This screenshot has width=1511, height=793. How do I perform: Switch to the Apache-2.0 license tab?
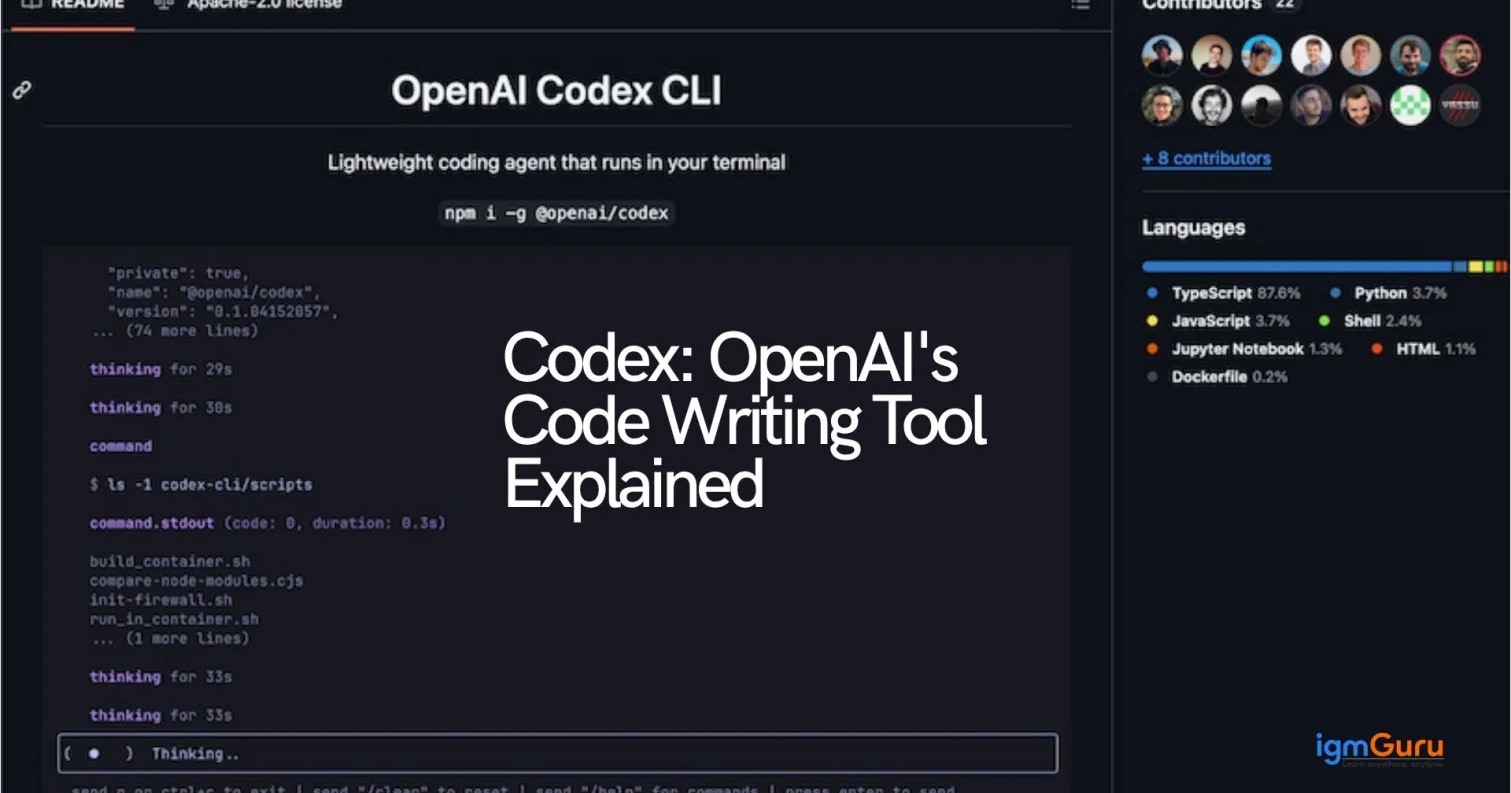pos(249,5)
